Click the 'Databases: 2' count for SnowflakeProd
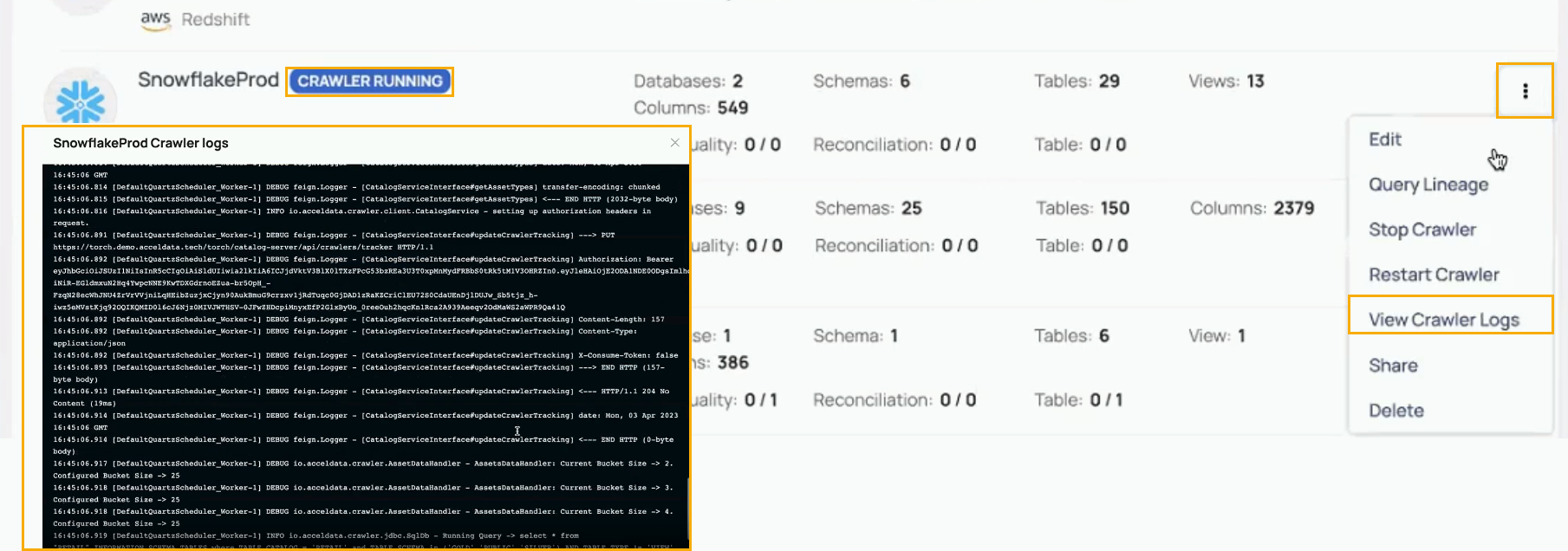Image resolution: width=1568 pixels, height=551 pixels. [x=688, y=81]
